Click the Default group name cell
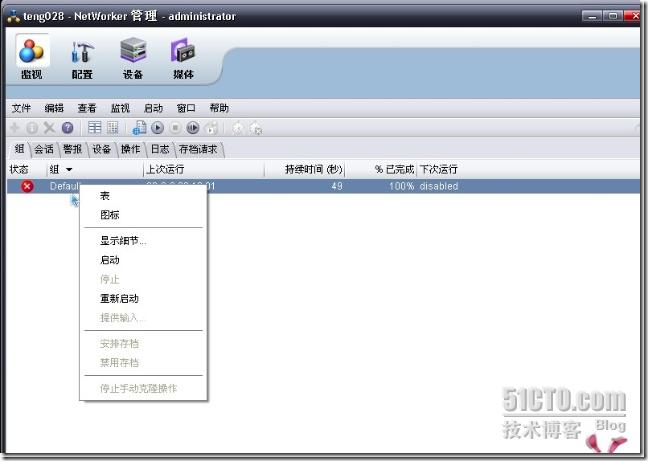Screen dimensions: 648x461 click(x=64, y=186)
